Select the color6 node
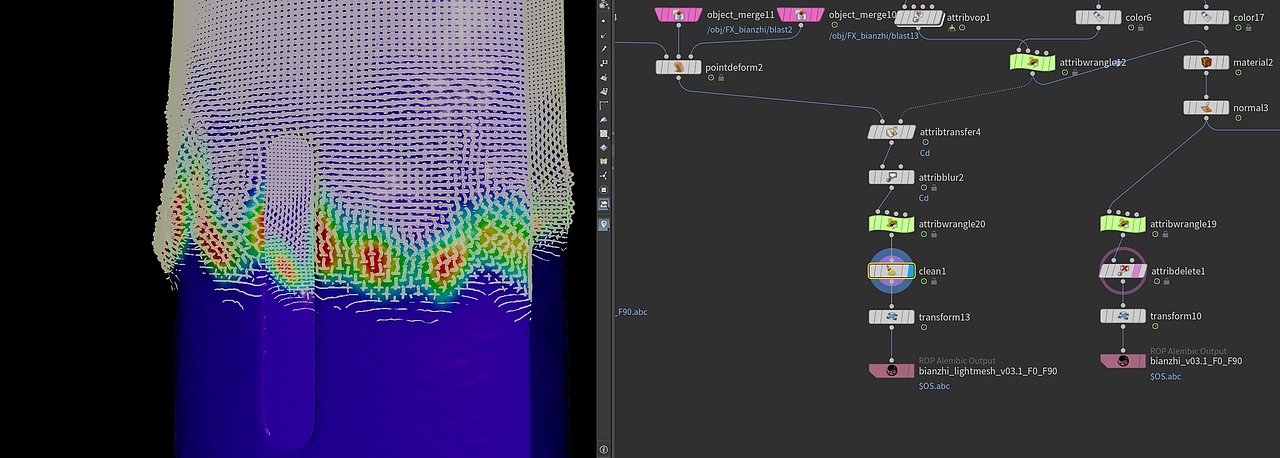1280x458 pixels. pos(1098,17)
